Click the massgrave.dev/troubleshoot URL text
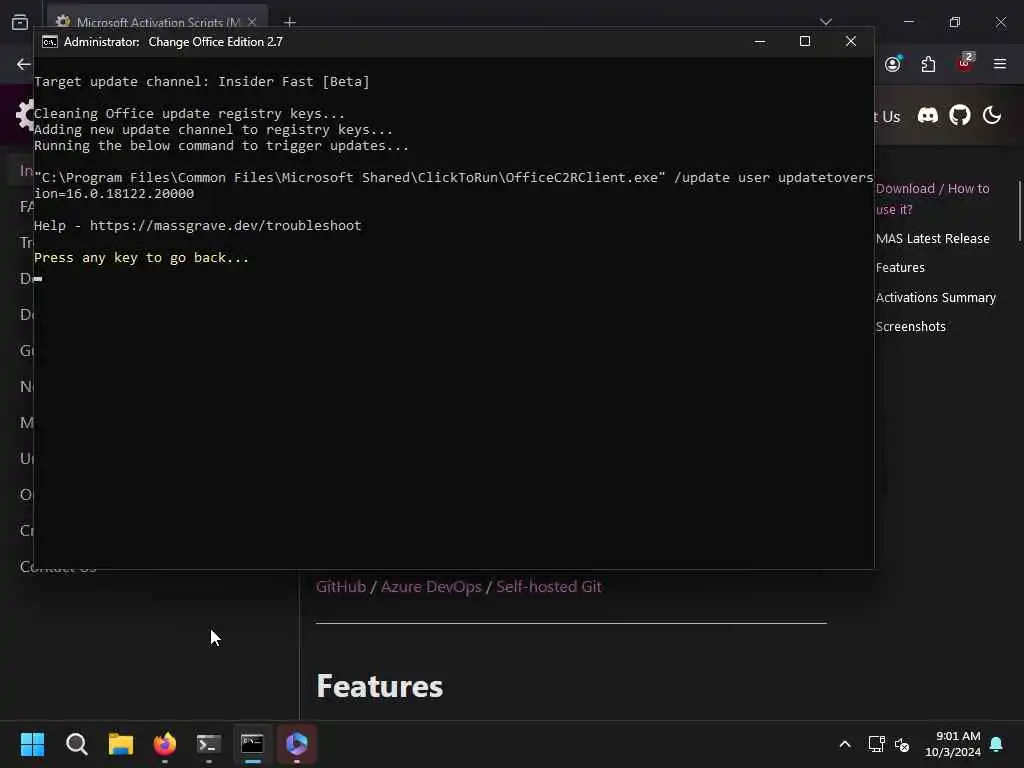Image resolution: width=1024 pixels, height=768 pixels. [x=225, y=225]
